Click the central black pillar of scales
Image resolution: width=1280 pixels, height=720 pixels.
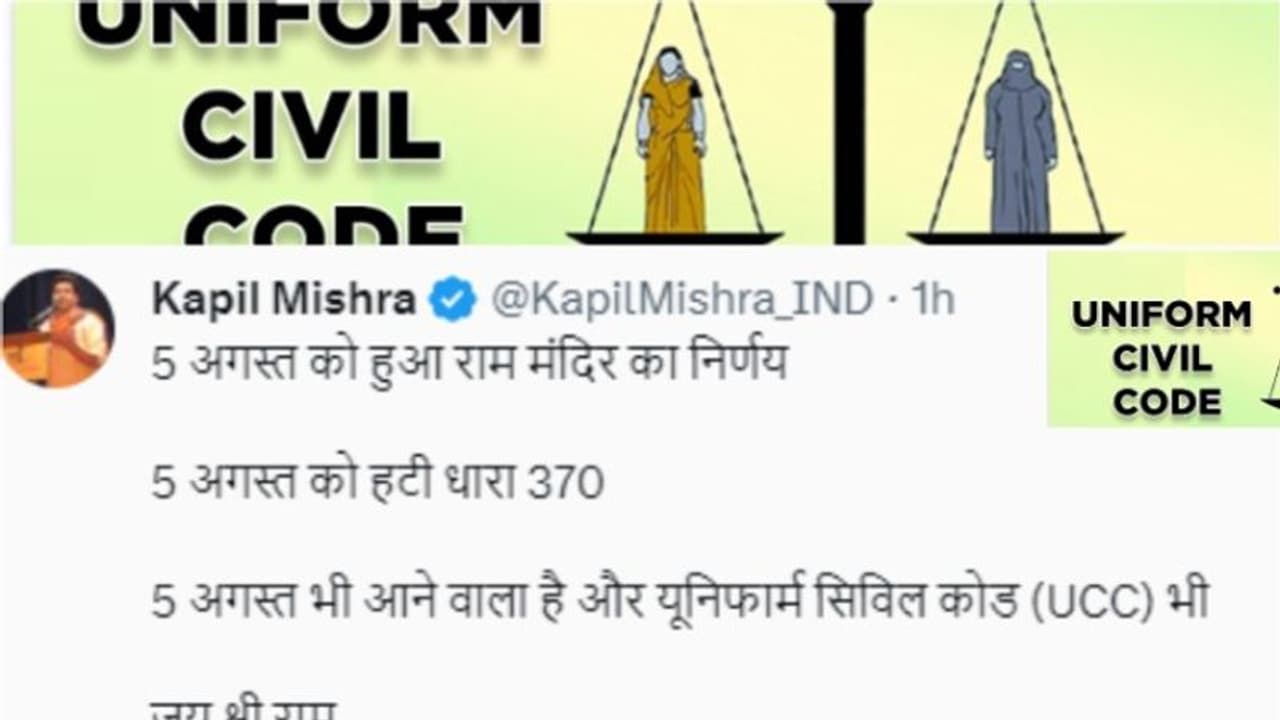click(848, 122)
